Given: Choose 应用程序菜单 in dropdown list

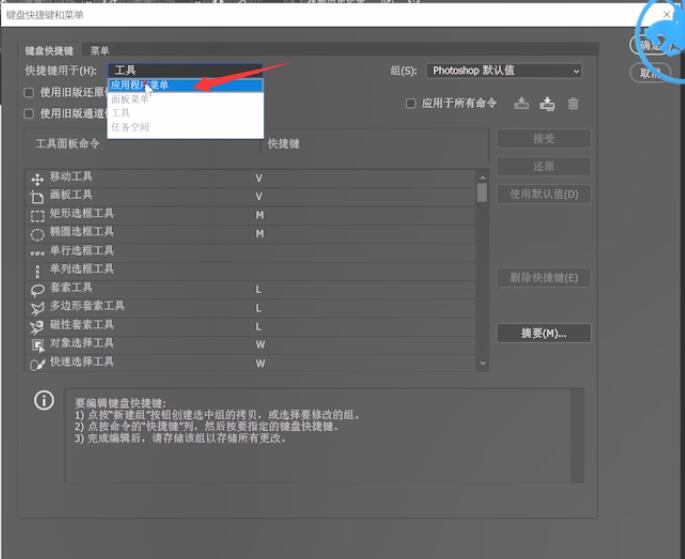Looking at the screenshot, I should coord(185,85).
